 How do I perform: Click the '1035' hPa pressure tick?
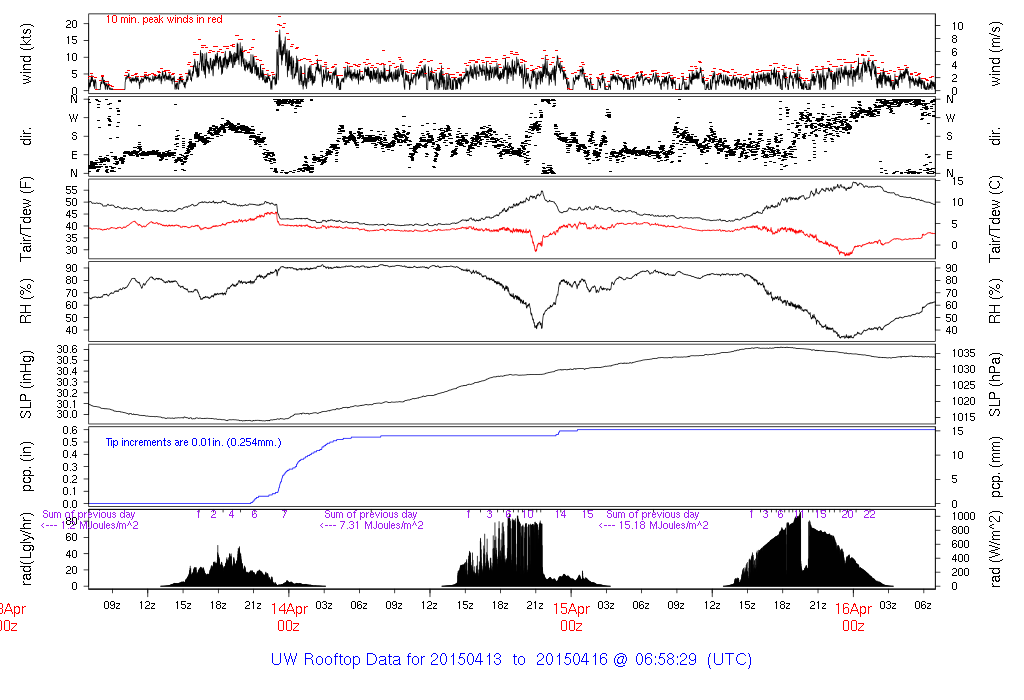[963, 353]
